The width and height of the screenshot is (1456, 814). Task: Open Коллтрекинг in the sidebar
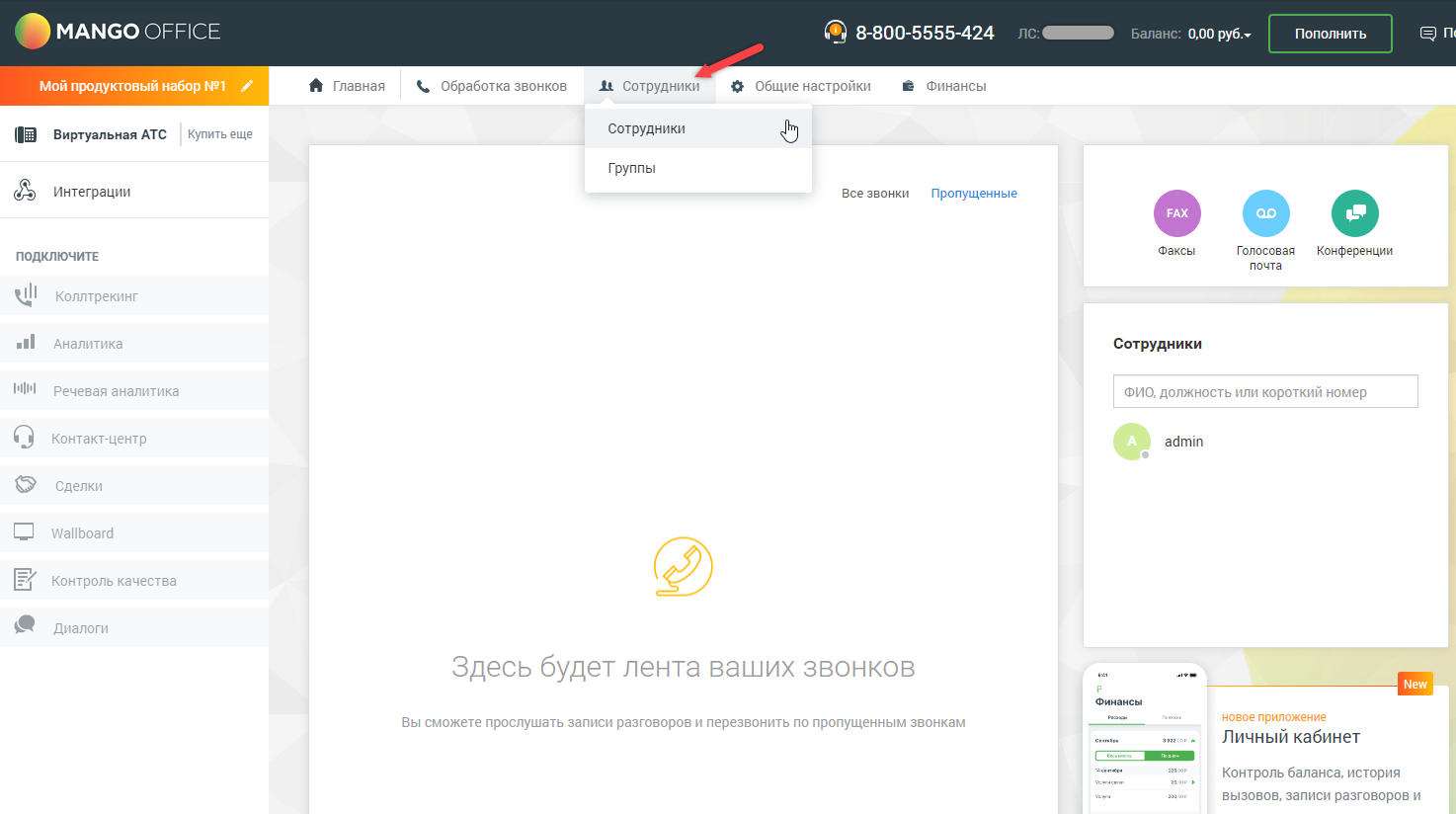[x=96, y=296]
